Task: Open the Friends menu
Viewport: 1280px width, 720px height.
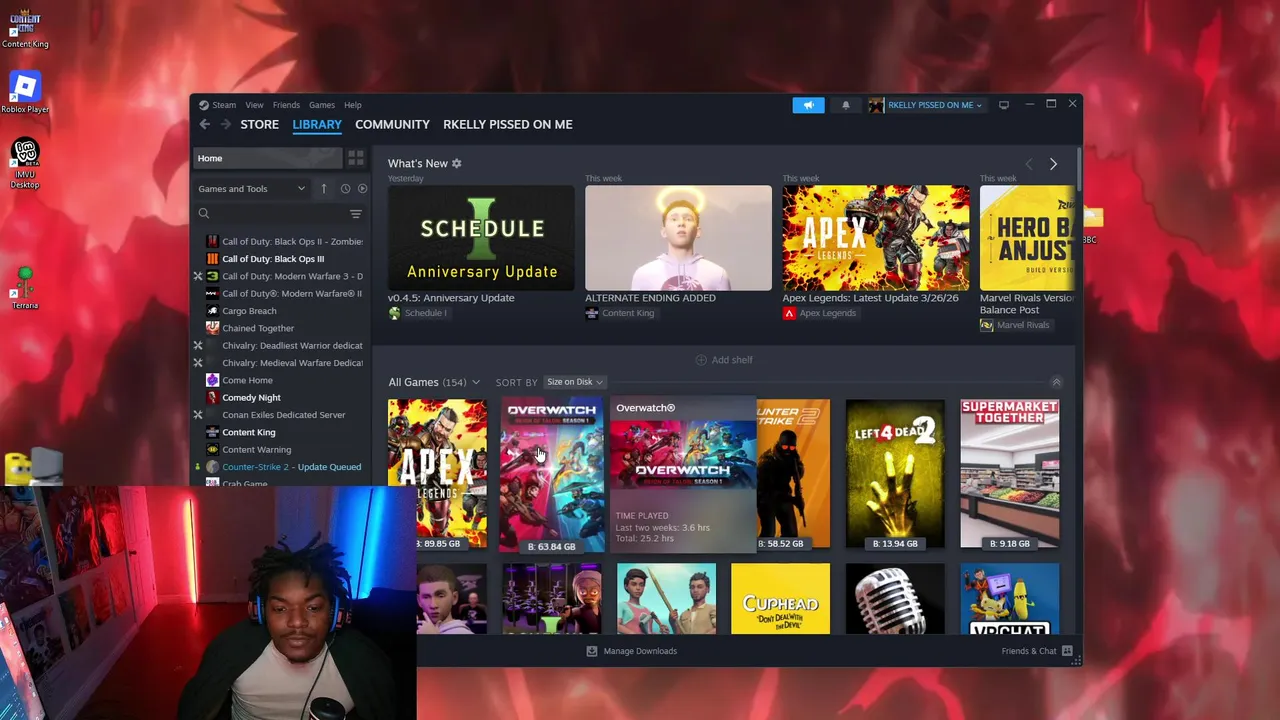Action: (286, 105)
